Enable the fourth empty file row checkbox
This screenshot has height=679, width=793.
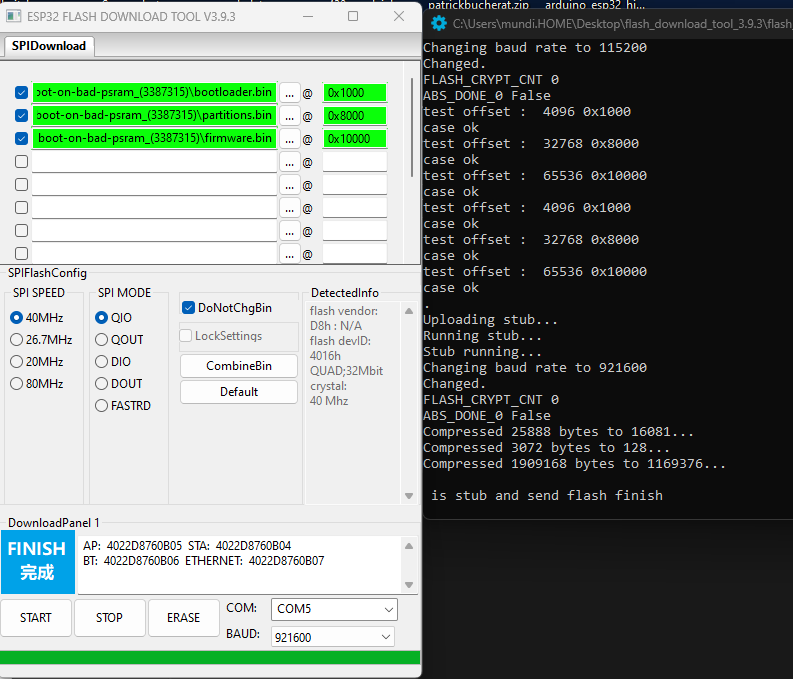point(21,162)
